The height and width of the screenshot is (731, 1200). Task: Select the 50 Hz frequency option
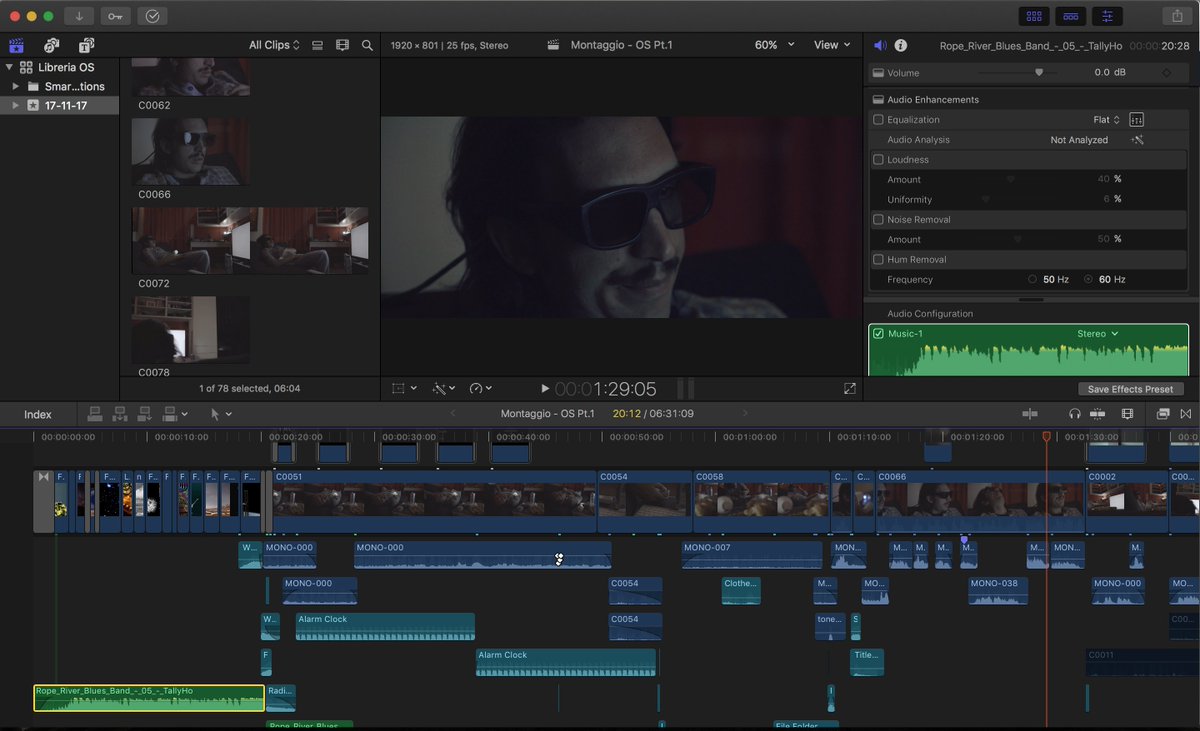coord(1032,280)
